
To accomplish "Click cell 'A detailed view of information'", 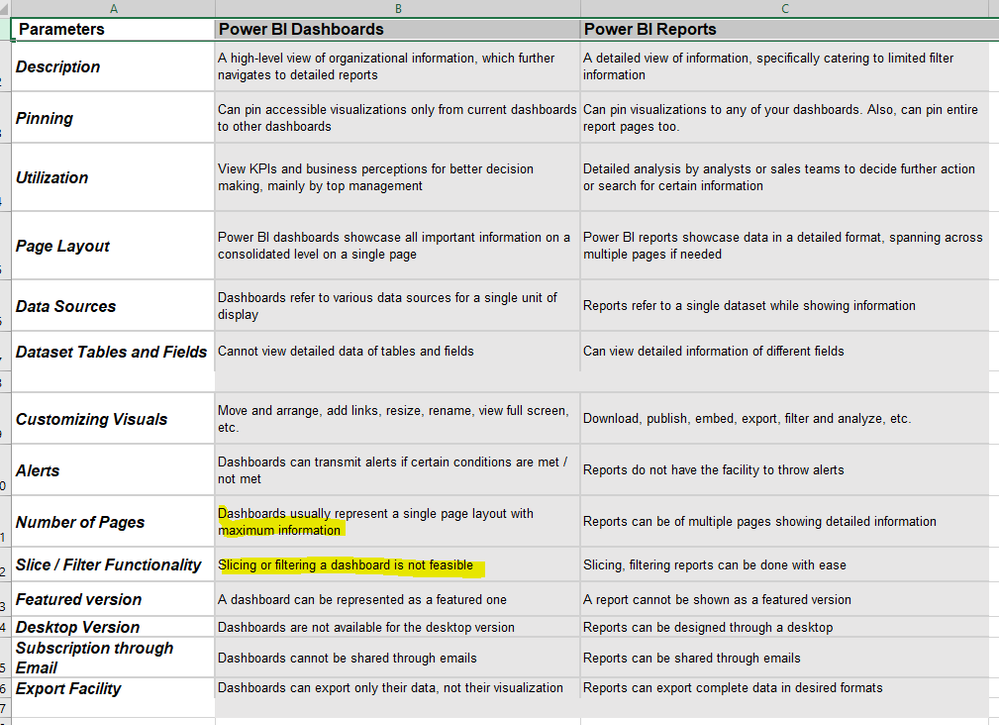I will pyautogui.click(x=785, y=67).
